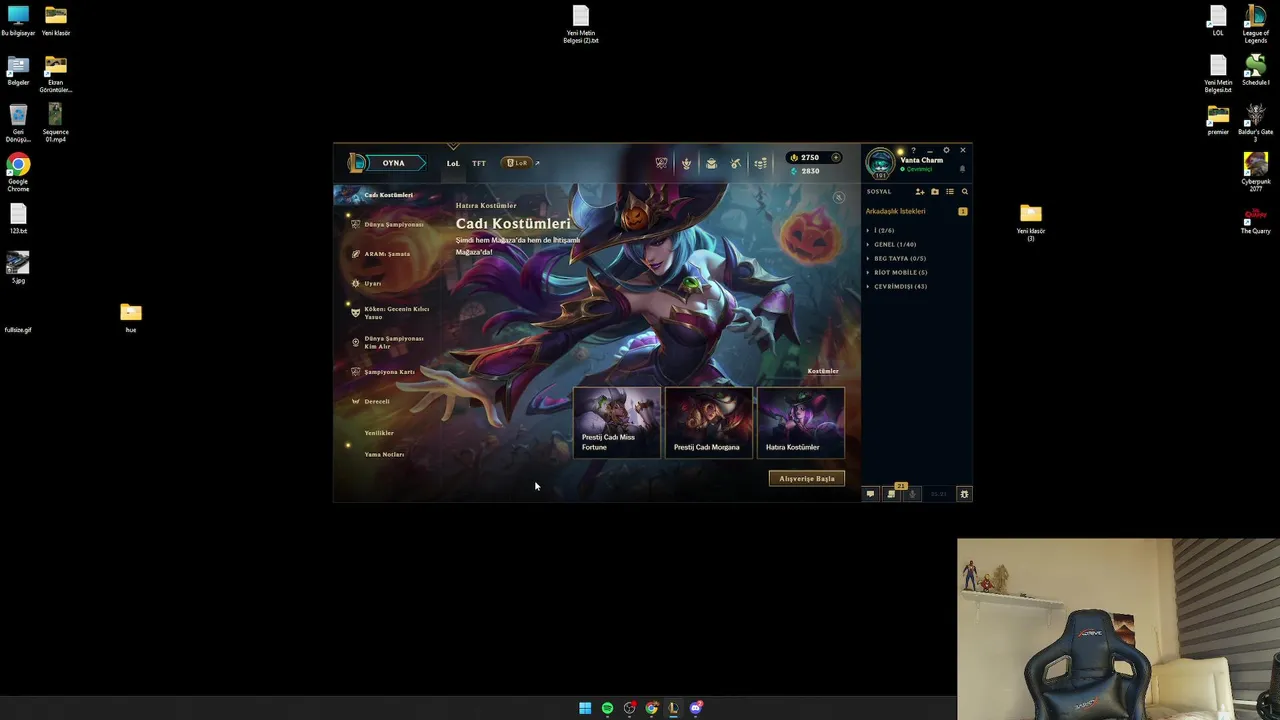Image resolution: width=1280 pixels, height=720 pixels.
Task: Open the Loot hammer icon
Action: [736, 163]
